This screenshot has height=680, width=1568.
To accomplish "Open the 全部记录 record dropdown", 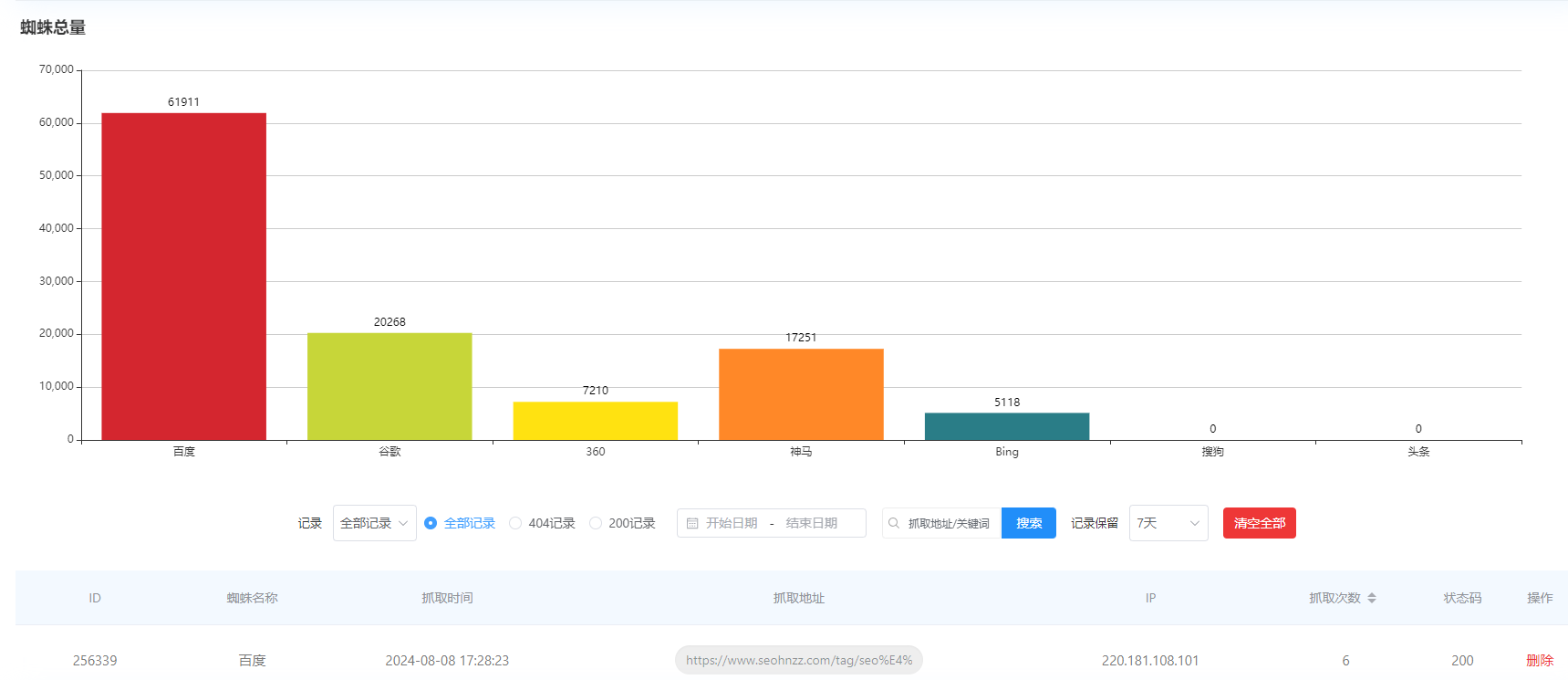I will click(x=375, y=523).
